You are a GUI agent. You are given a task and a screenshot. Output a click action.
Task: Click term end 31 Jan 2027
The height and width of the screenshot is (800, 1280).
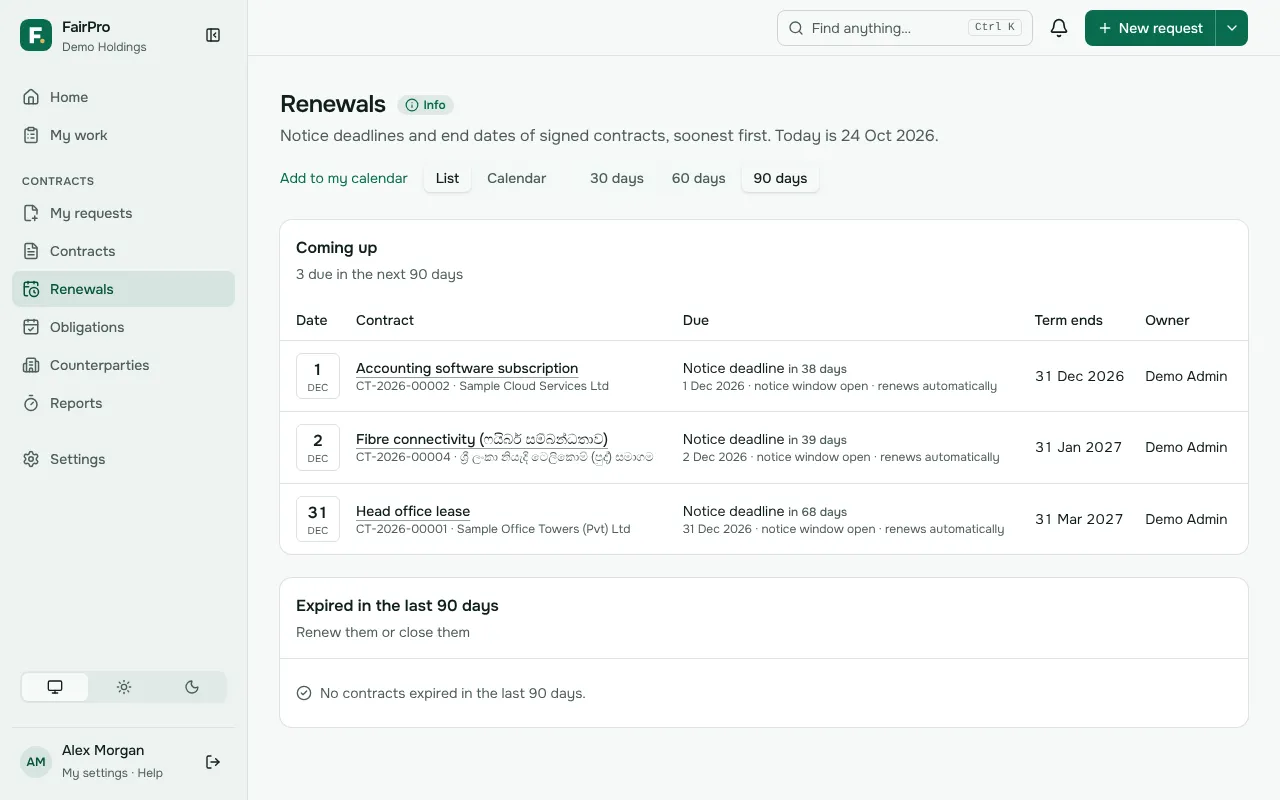pos(1078,447)
